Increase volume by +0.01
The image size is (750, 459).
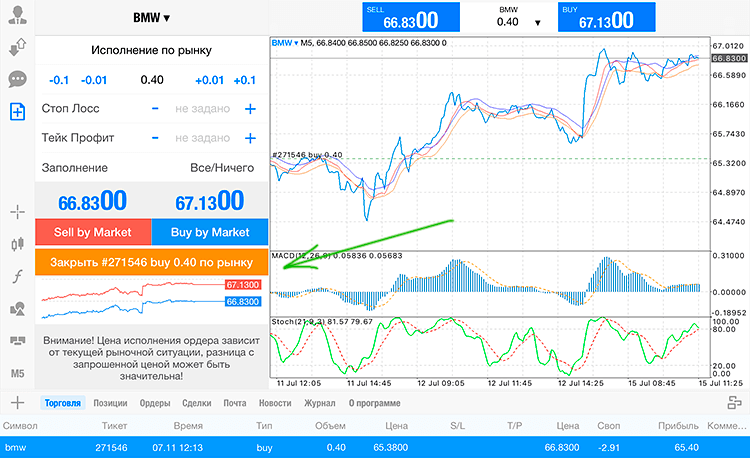pos(209,80)
